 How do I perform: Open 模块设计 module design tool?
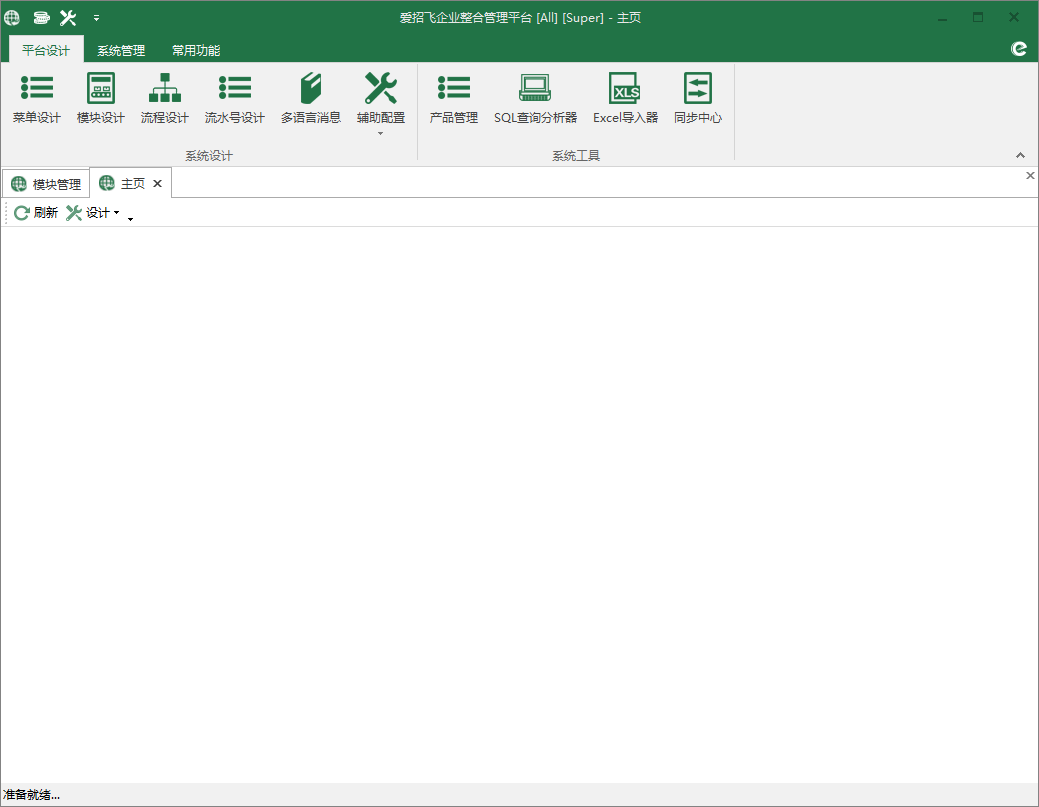[101, 99]
